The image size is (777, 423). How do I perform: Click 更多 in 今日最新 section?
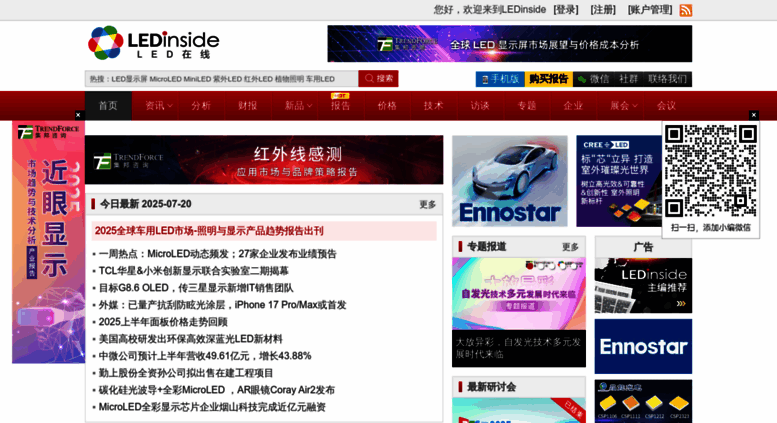pyautogui.click(x=427, y=205)
